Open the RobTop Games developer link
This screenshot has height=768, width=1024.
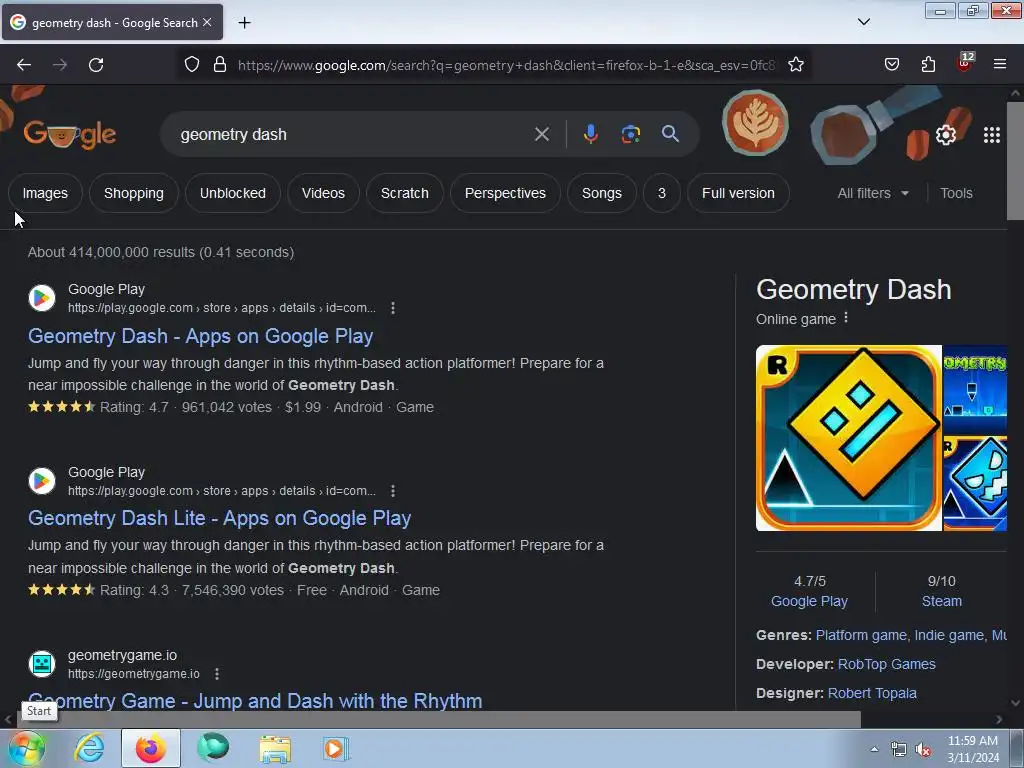tap(886, 664)
